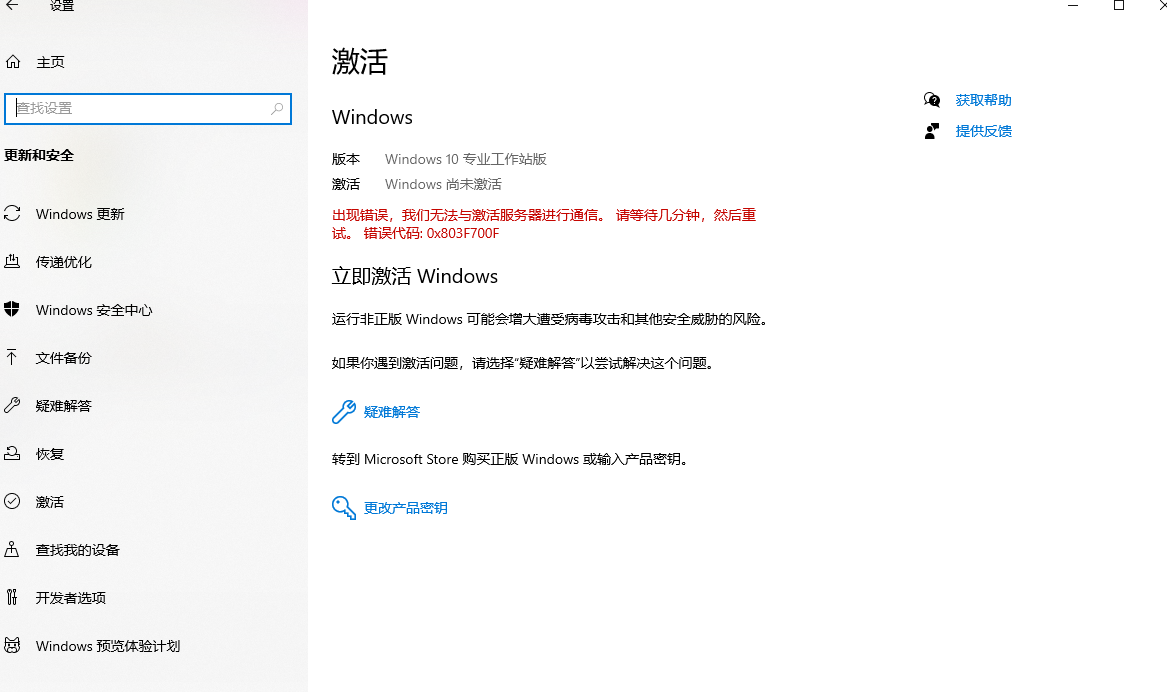Maximize the Settings window
The height and width of the screenshot is (692, 1167).
pos(1119,5)
